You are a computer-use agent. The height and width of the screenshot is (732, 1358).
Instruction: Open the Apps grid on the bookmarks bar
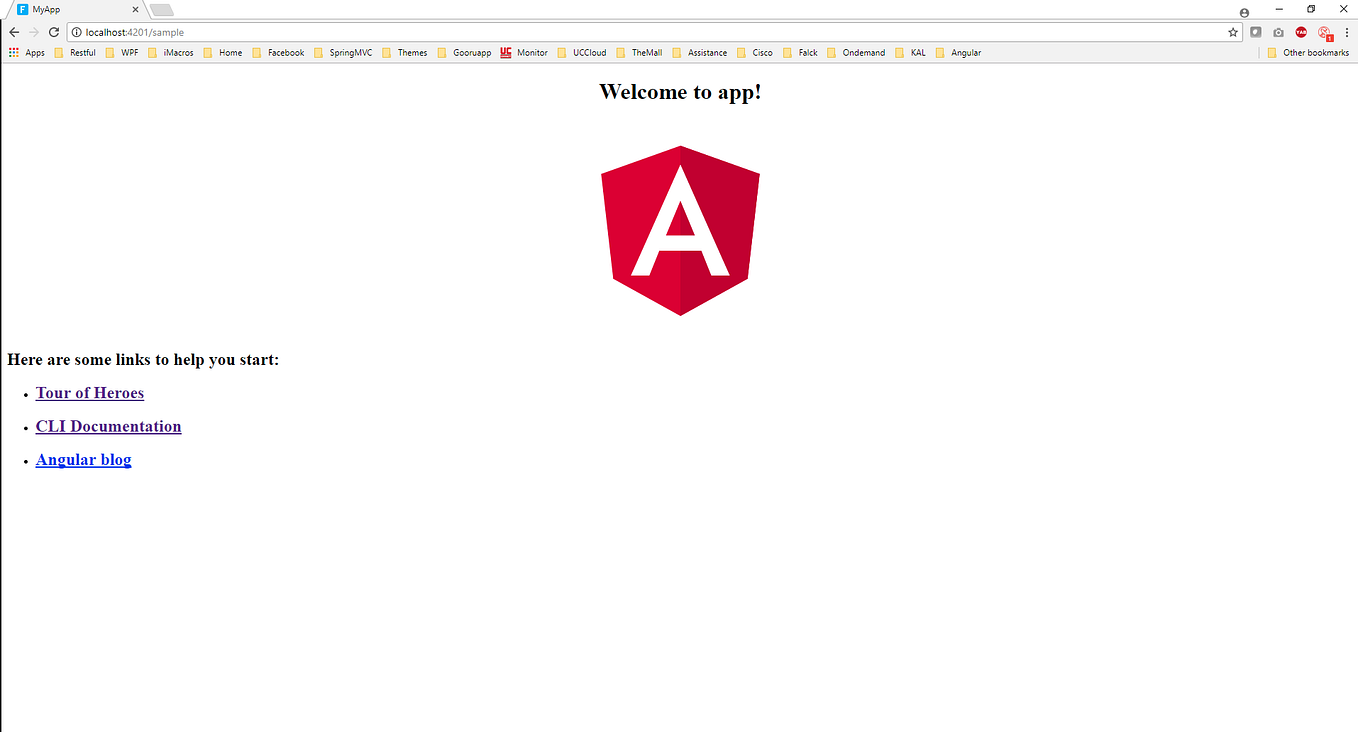[12, 52]
